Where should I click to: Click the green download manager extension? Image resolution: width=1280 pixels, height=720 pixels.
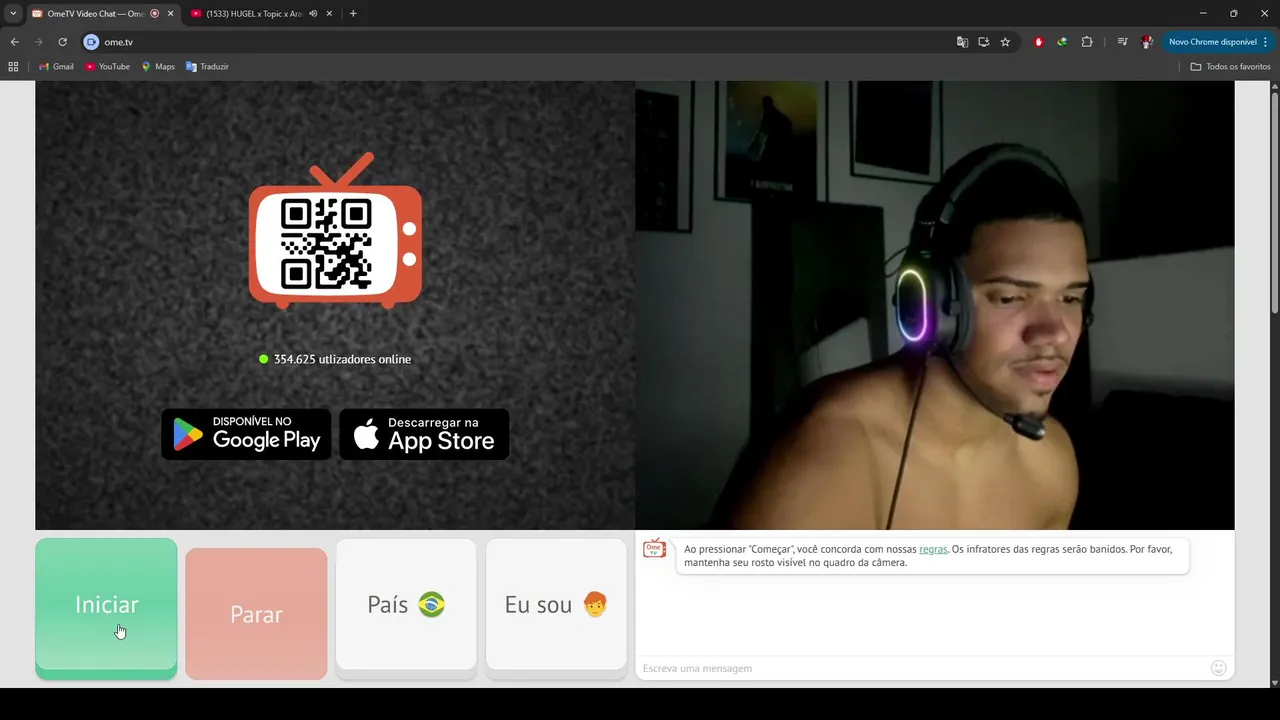[x=1062, y=42]
